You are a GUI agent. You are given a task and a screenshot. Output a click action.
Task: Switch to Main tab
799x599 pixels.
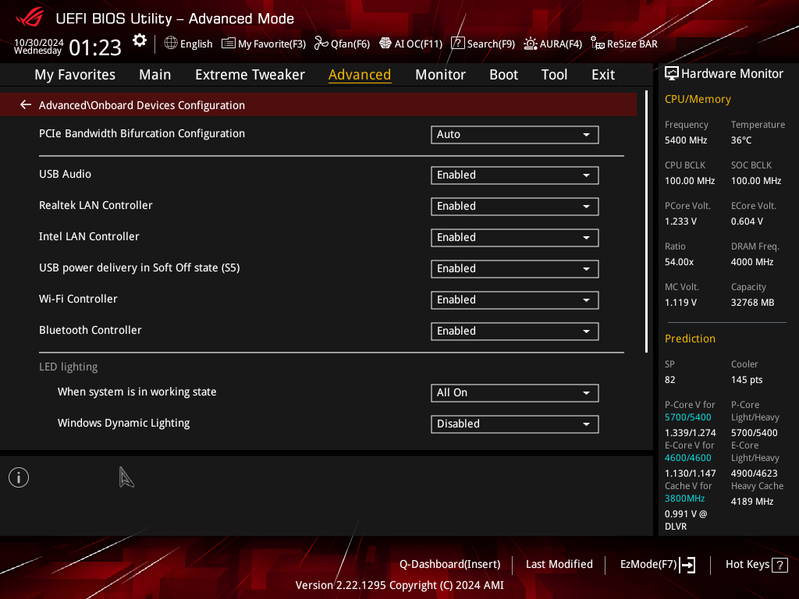pos(155,75)
